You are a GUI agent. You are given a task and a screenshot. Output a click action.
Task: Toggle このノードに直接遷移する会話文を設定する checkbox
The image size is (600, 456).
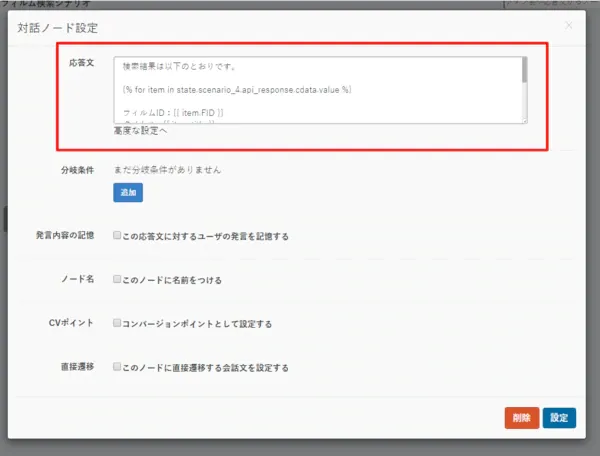tap(117, 368)
